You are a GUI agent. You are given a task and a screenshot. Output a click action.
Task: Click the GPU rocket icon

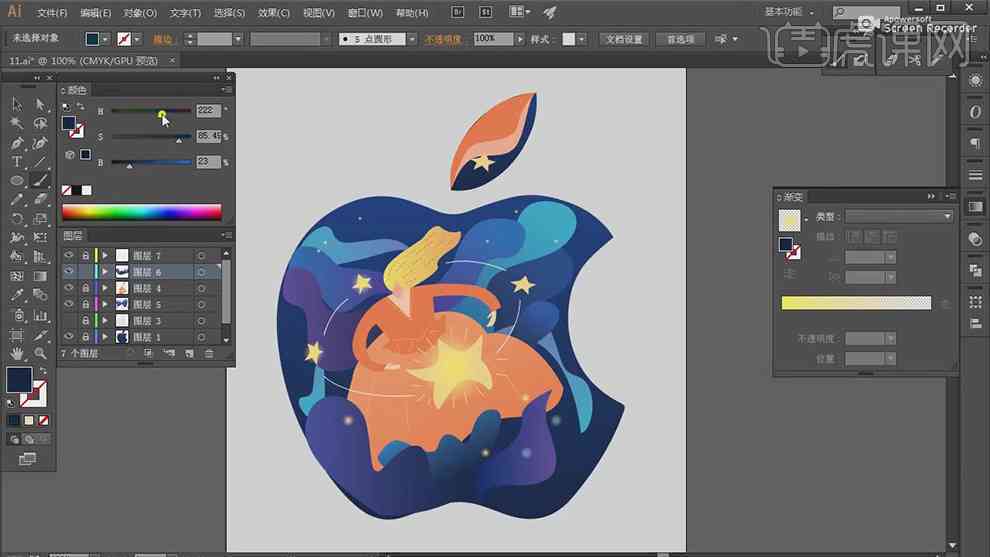550,12
